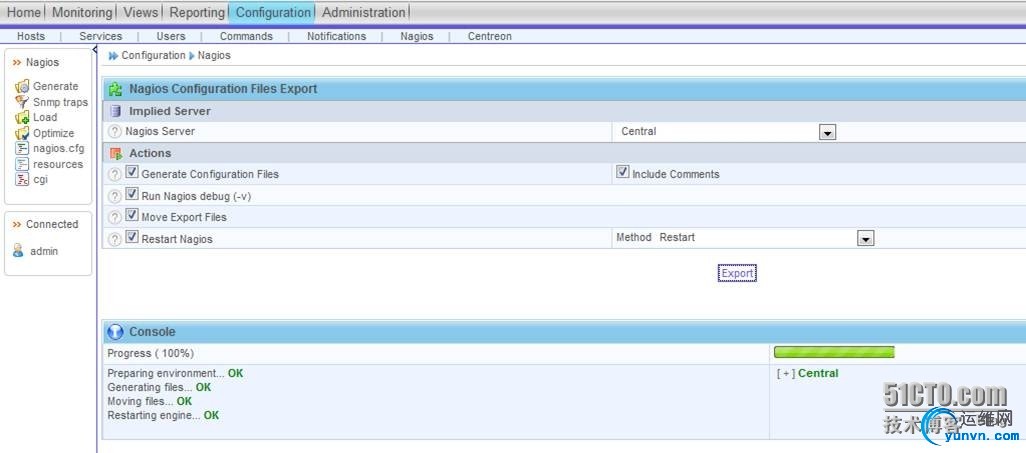Click the breadcrumb arrow icon before Configuration

click(x=113, y=56)
